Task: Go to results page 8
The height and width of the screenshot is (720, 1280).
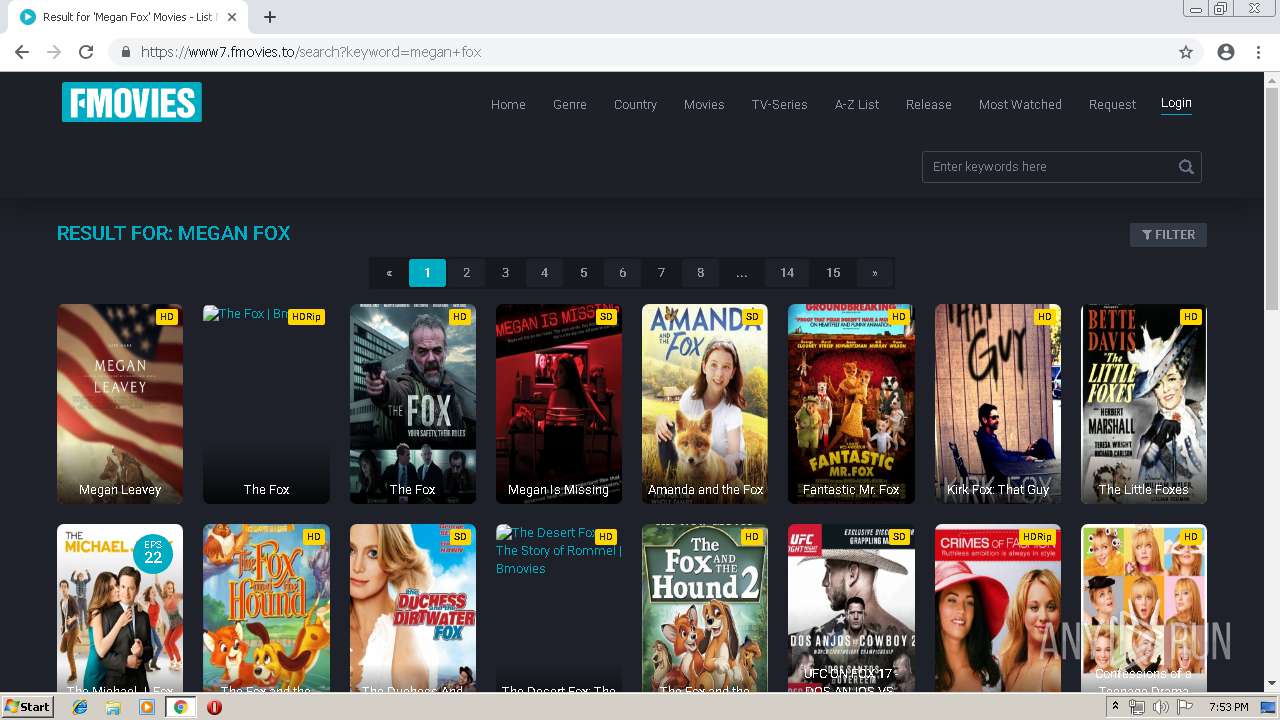Action: click(700, 273)
